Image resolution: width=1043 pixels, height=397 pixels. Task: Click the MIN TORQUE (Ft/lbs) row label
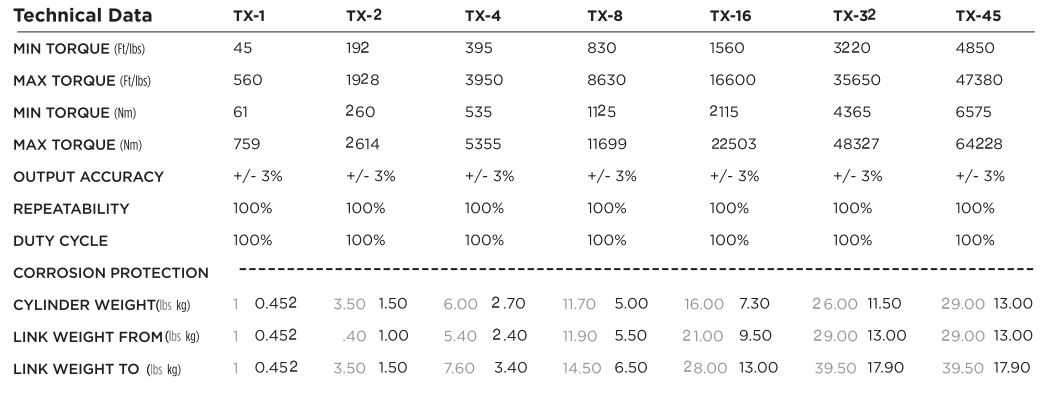pyautogui.click(x=79, y=49)
